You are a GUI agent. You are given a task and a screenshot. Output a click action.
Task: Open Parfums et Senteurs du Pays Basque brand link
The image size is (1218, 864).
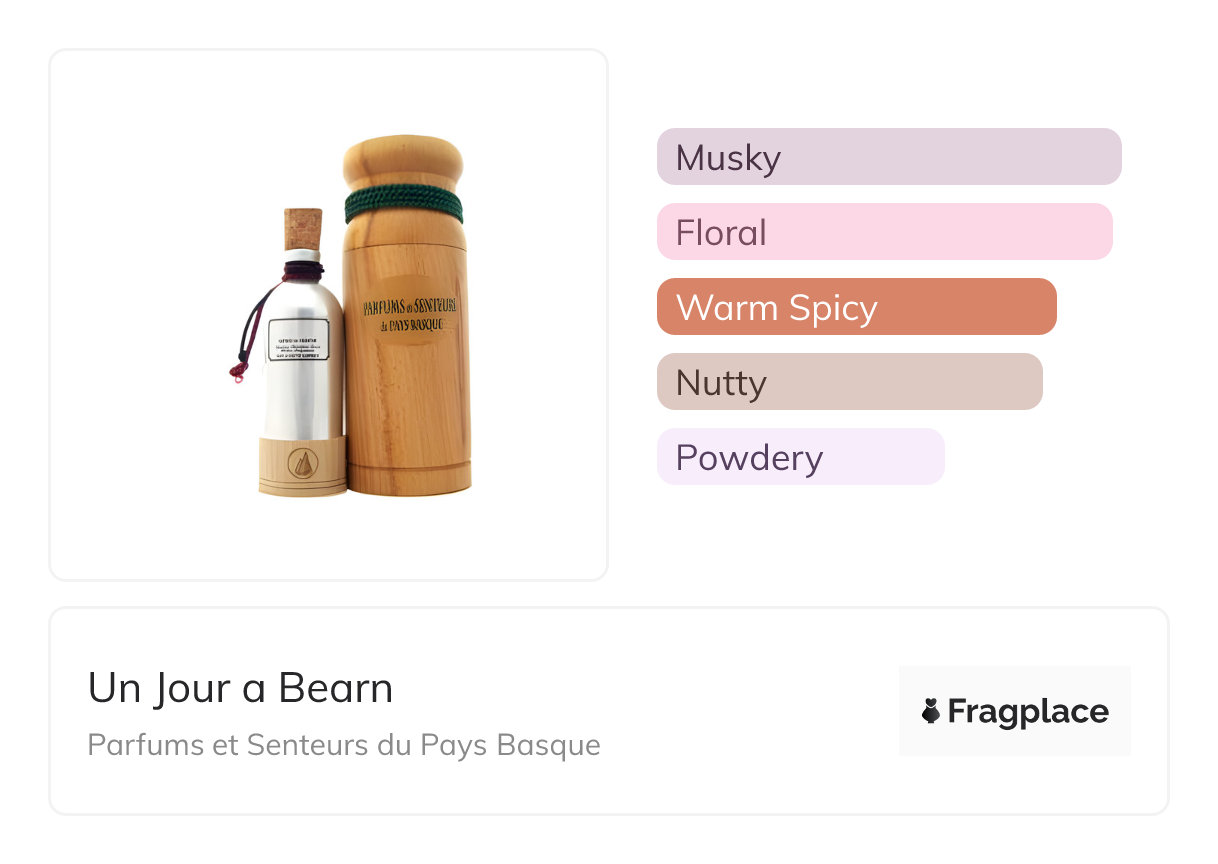(x=344, y=745)
